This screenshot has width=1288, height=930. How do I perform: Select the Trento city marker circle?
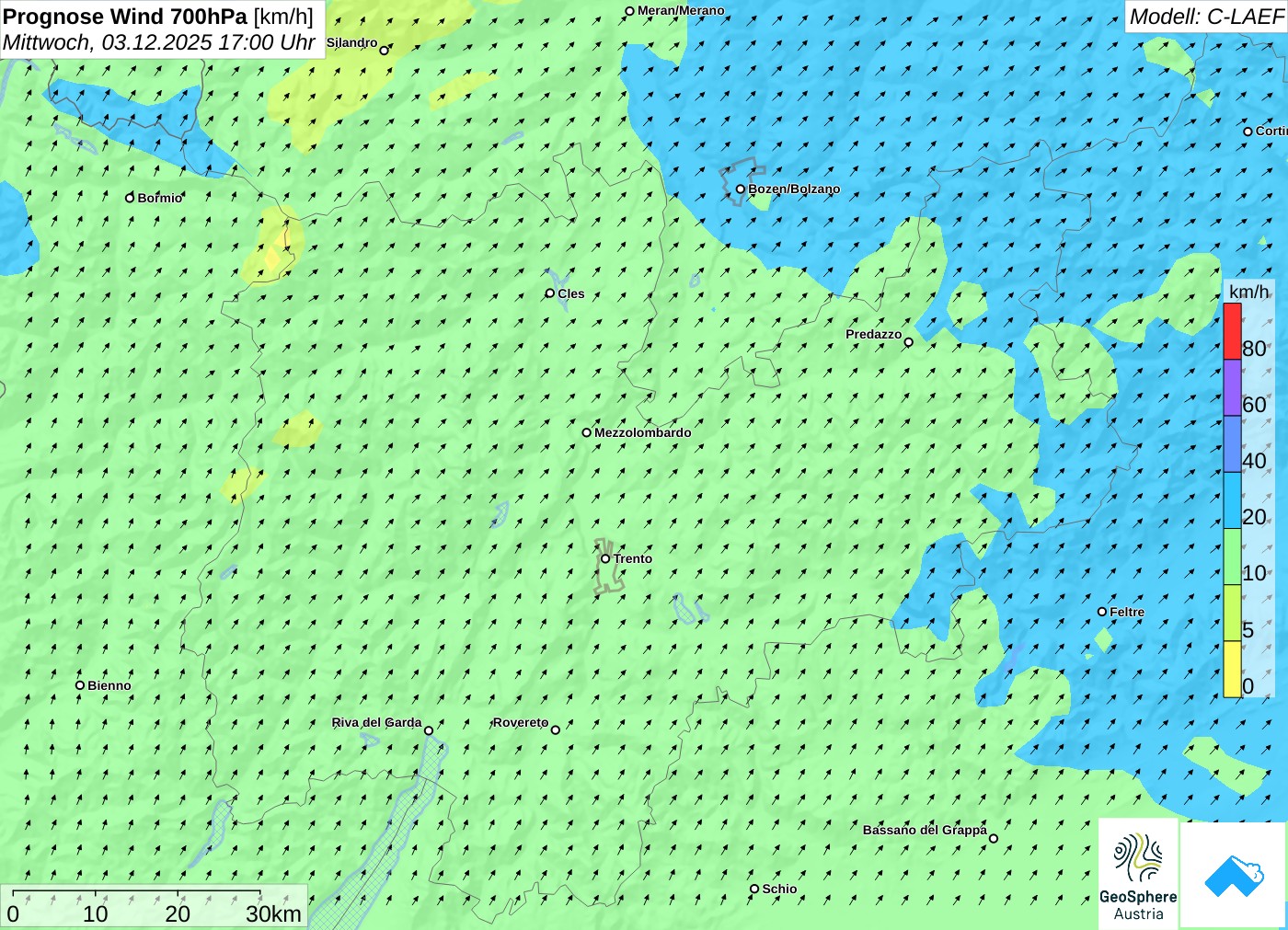[605, 558]
